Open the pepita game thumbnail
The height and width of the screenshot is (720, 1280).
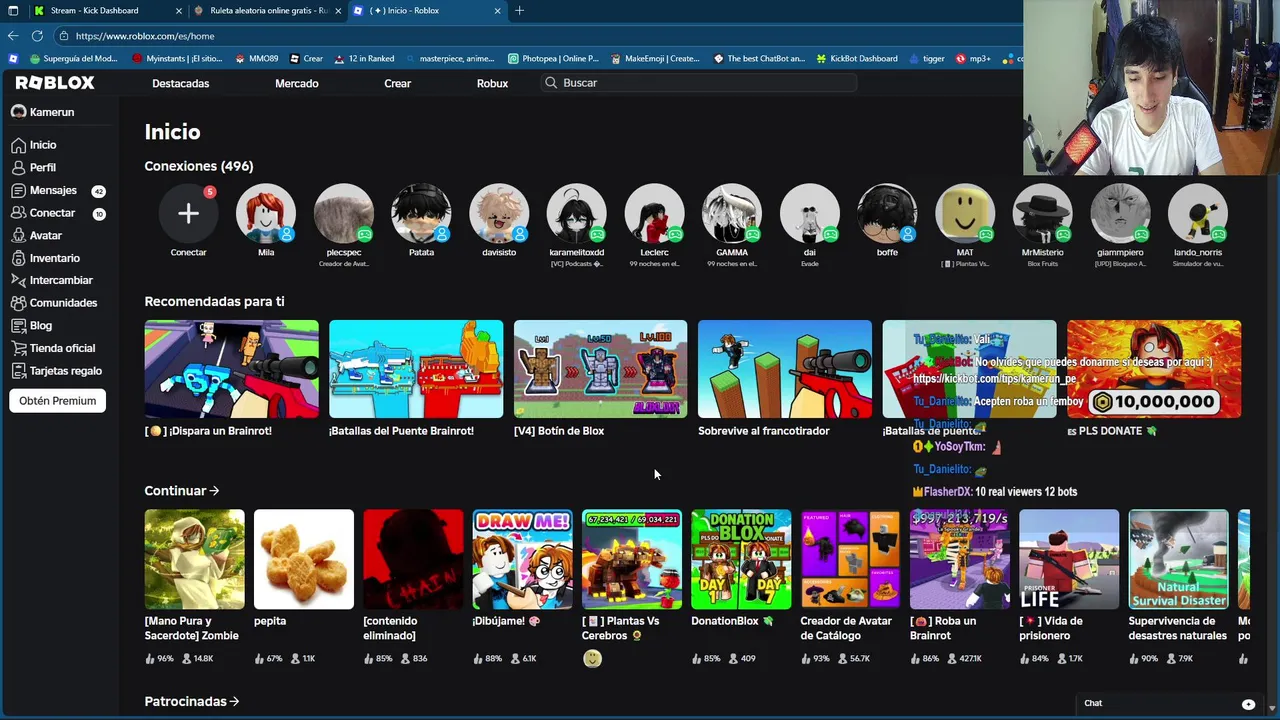tap(304, 559)
